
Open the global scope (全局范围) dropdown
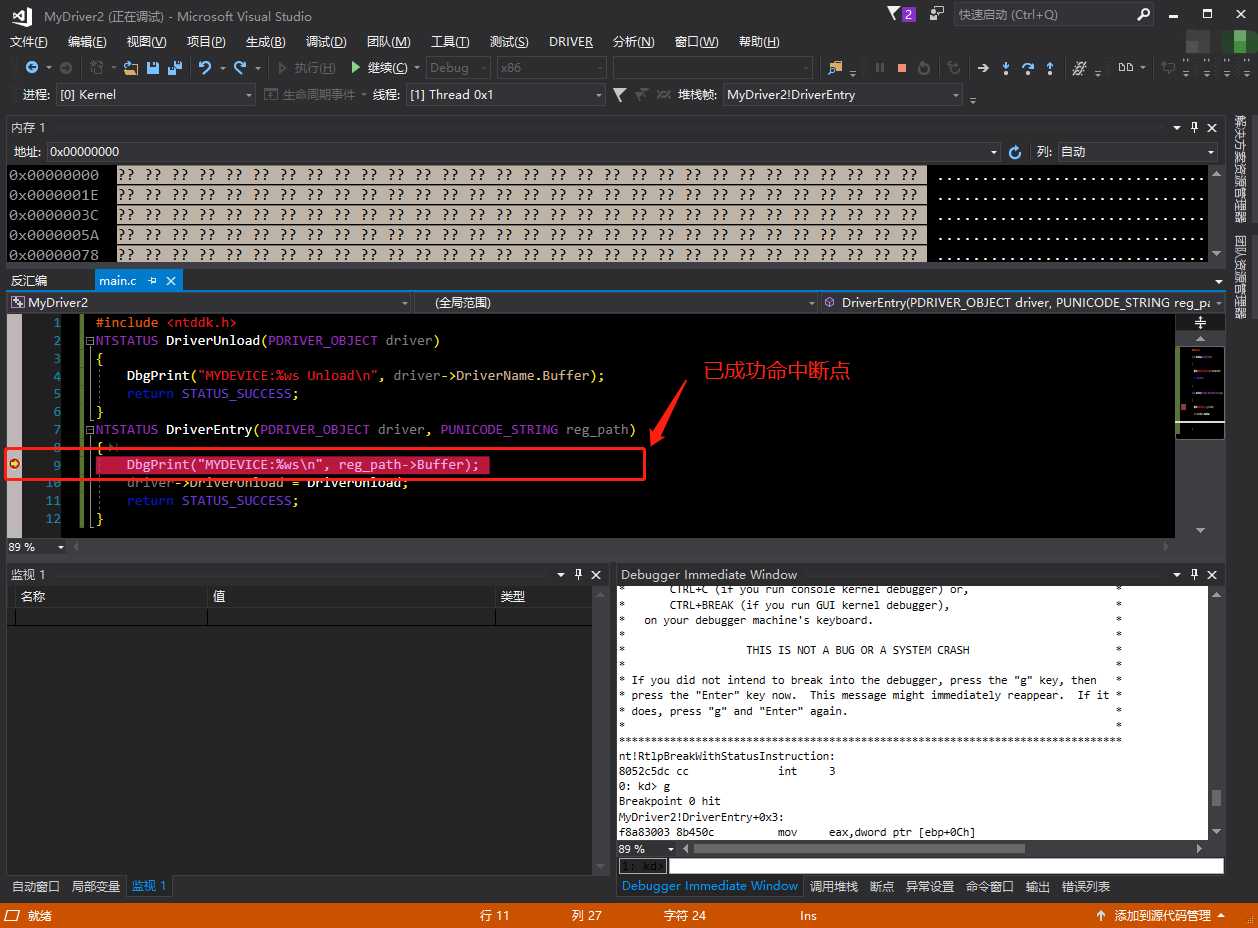[x=812, y=302]
